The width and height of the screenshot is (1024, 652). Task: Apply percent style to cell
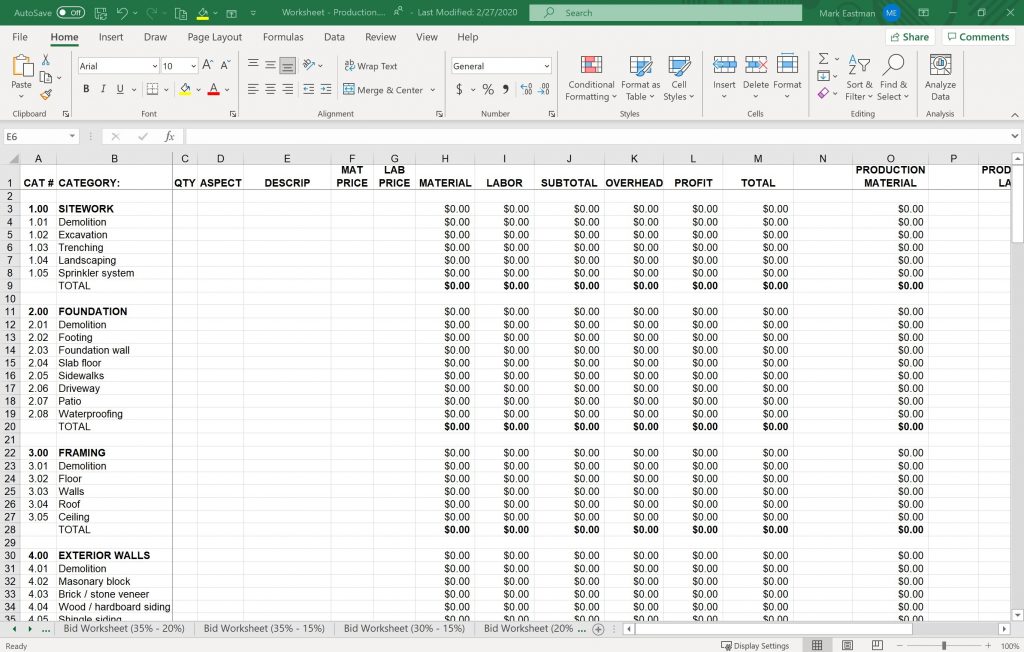click(x=488, y=89)
